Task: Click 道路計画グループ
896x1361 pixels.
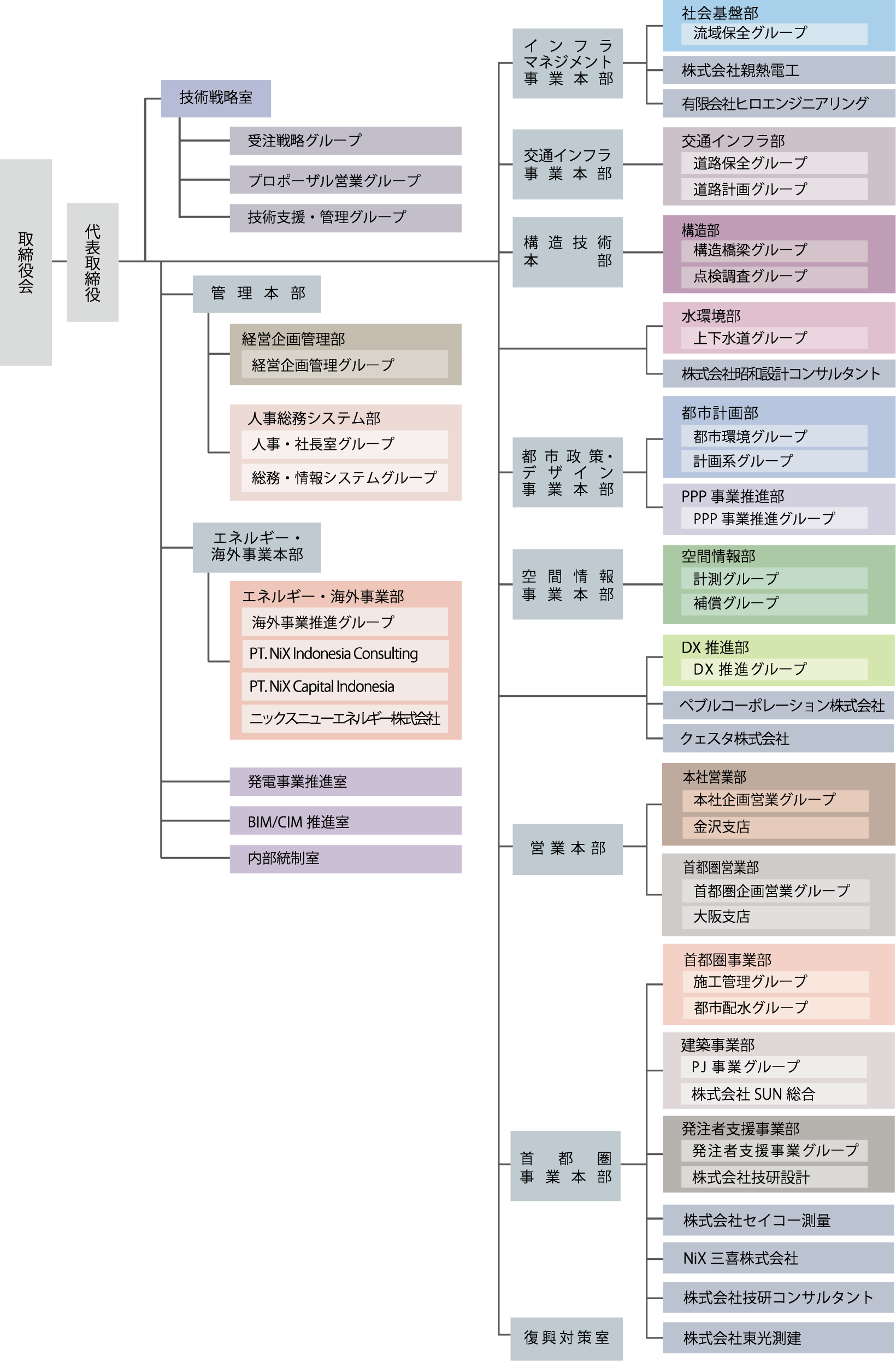Action: (x=774, y=189)
